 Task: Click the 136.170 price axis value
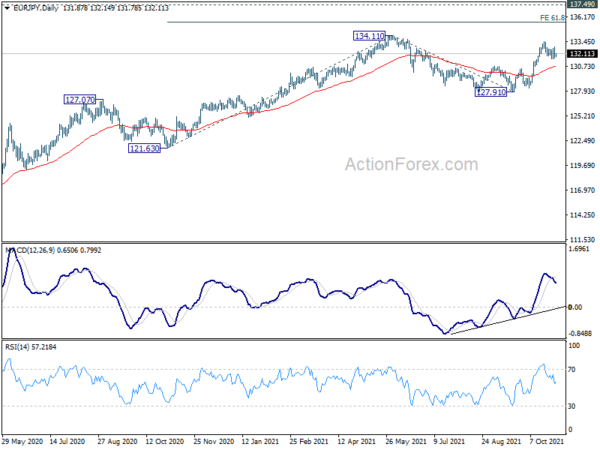click(x=582, y=17)
